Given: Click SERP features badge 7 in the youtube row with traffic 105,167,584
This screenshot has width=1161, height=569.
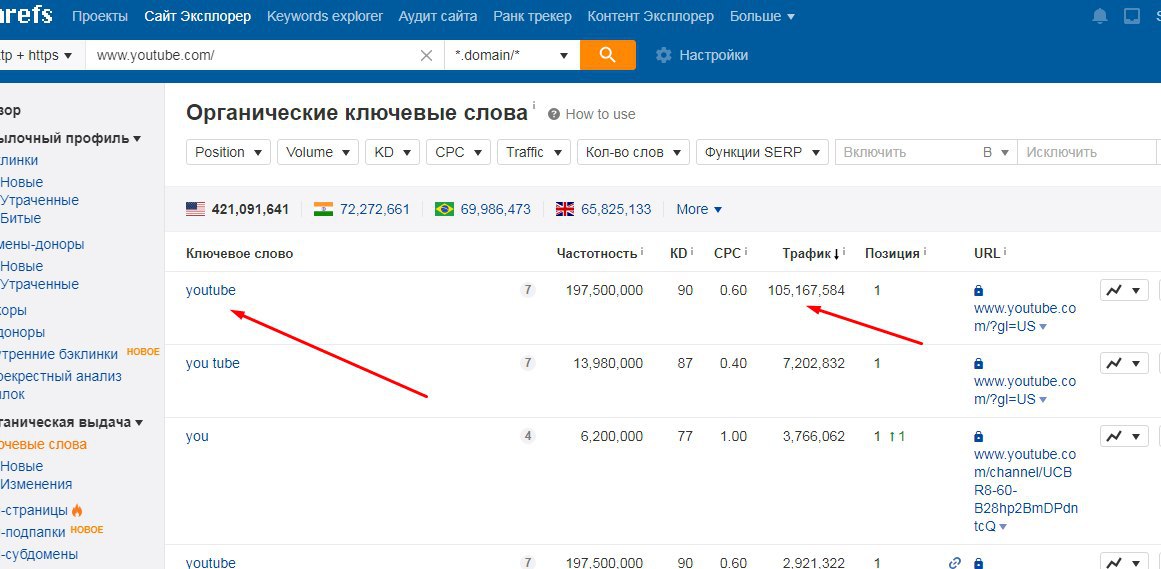Looking at the screenshot, I should (x=528, y=290).
